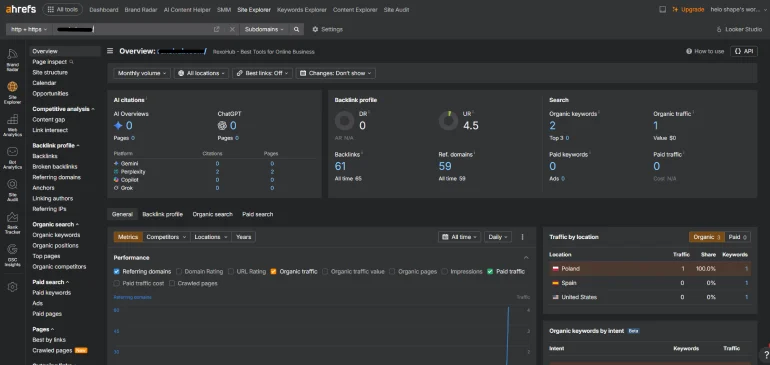
Task: Click the ahrefs logo
Action: (21, 9)
